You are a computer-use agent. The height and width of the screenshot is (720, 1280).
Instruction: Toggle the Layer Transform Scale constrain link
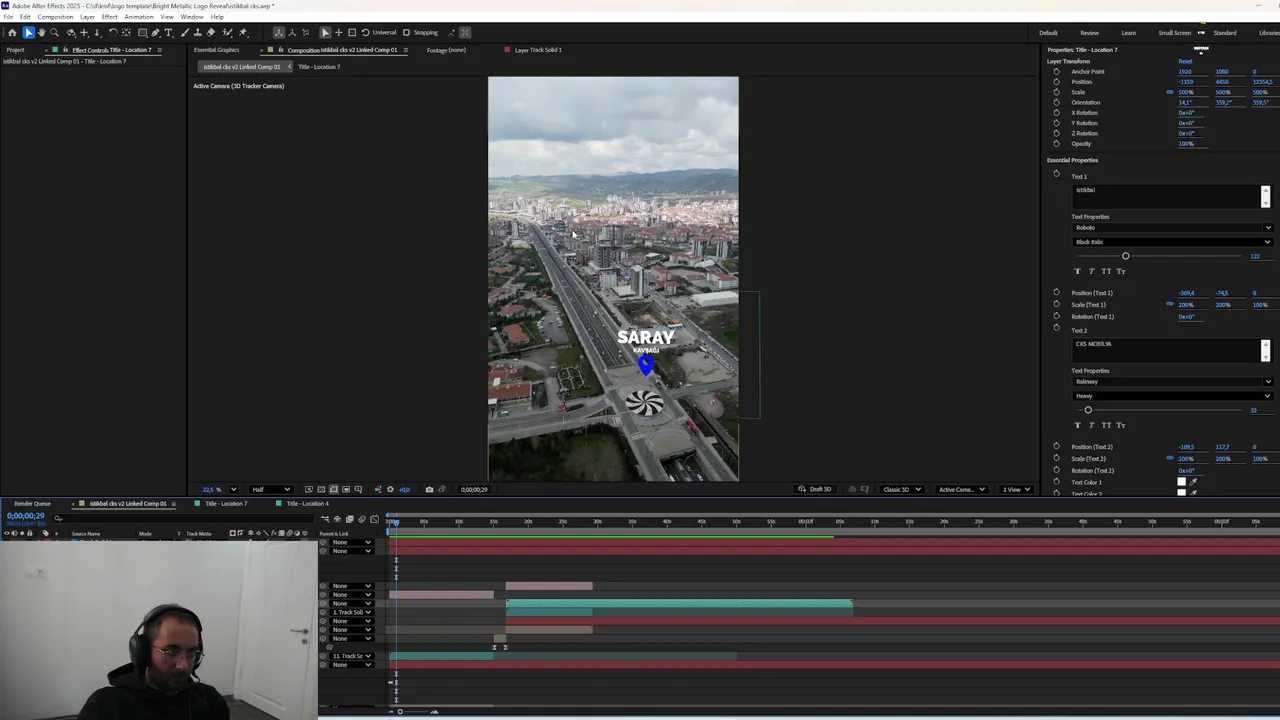tap(1169, 93)
